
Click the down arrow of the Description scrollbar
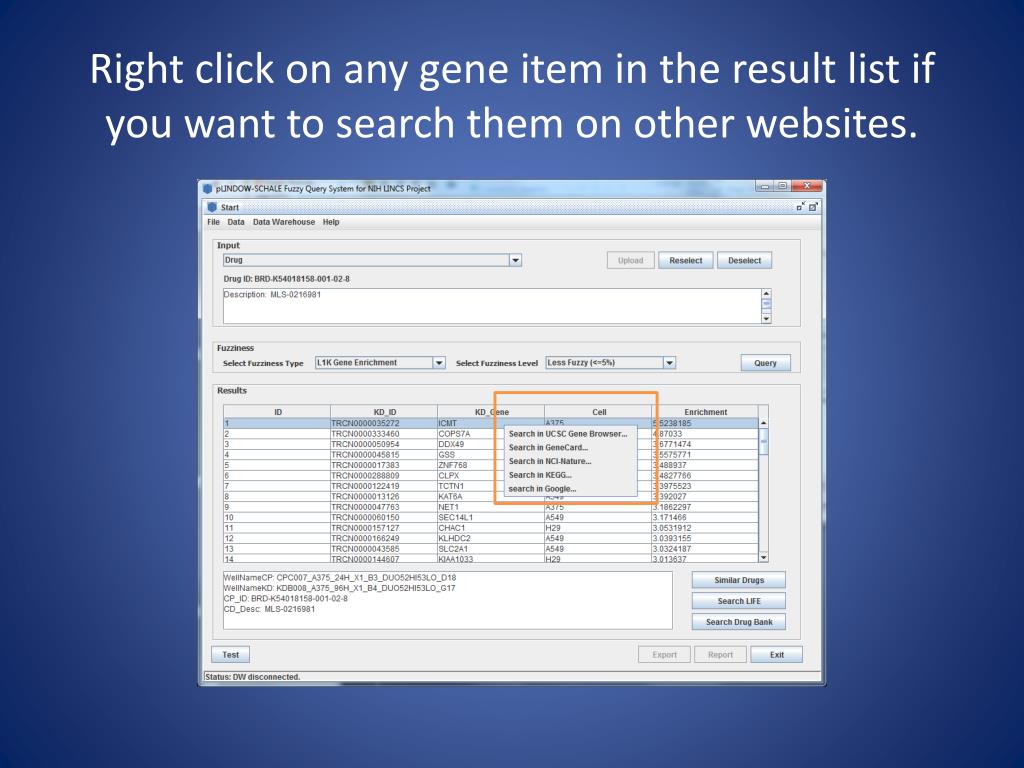pos(766,319)
